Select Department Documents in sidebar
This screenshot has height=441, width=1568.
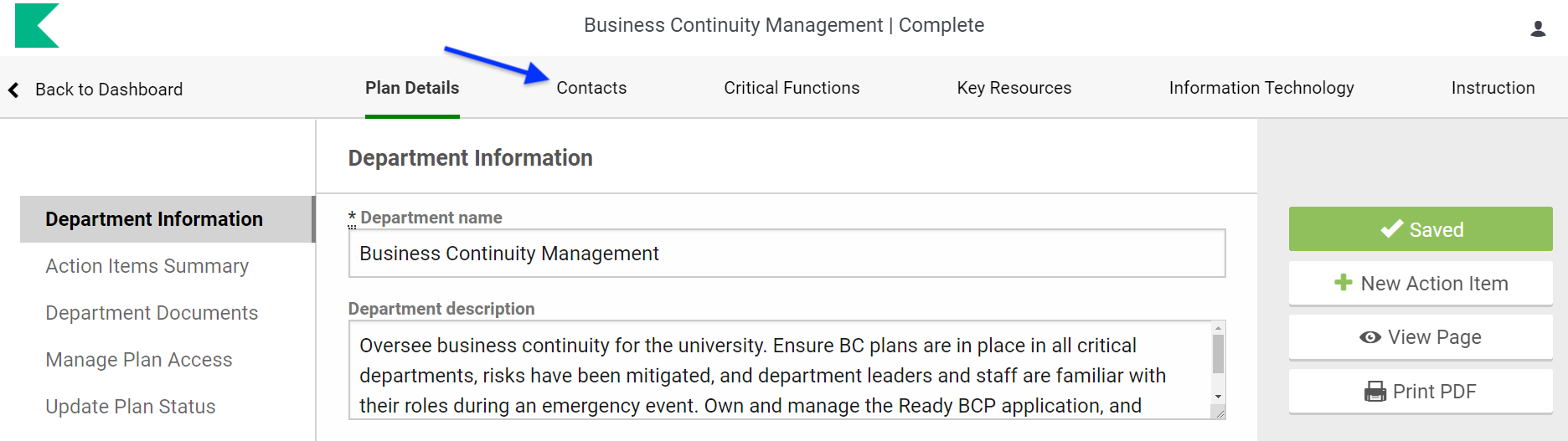(x=152, y=313)
